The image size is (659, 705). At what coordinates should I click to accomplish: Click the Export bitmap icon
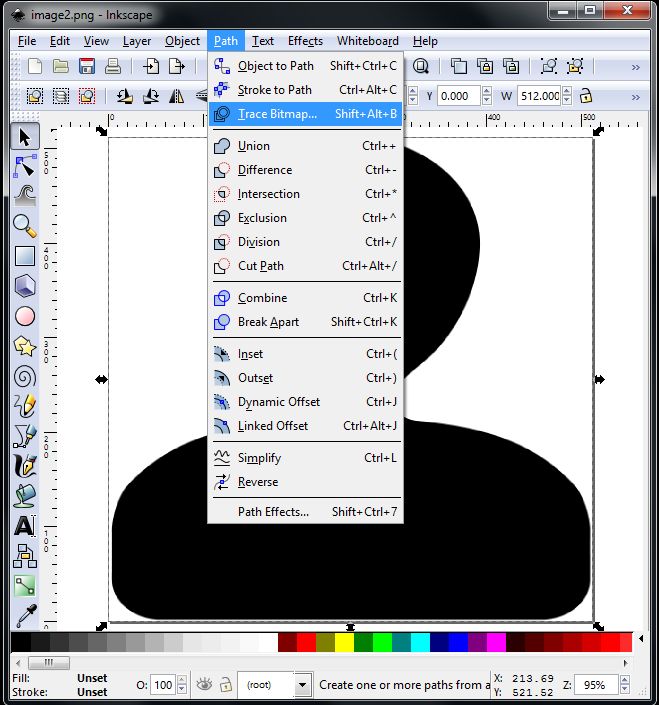click(x=177, y=67)
